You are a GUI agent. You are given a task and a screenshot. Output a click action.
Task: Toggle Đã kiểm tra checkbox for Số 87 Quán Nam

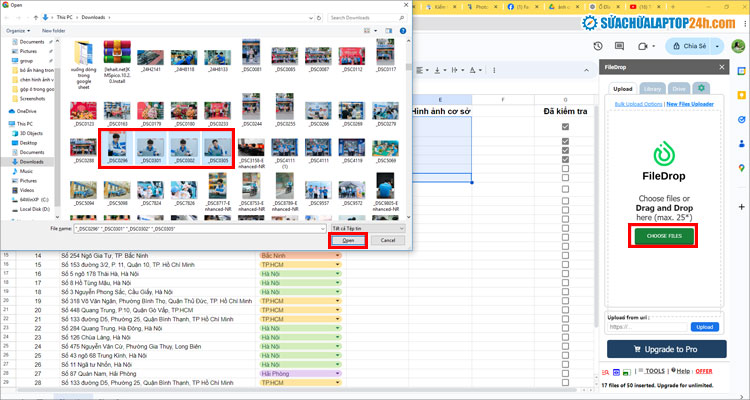pyautogui.click(x=565, y=374)
